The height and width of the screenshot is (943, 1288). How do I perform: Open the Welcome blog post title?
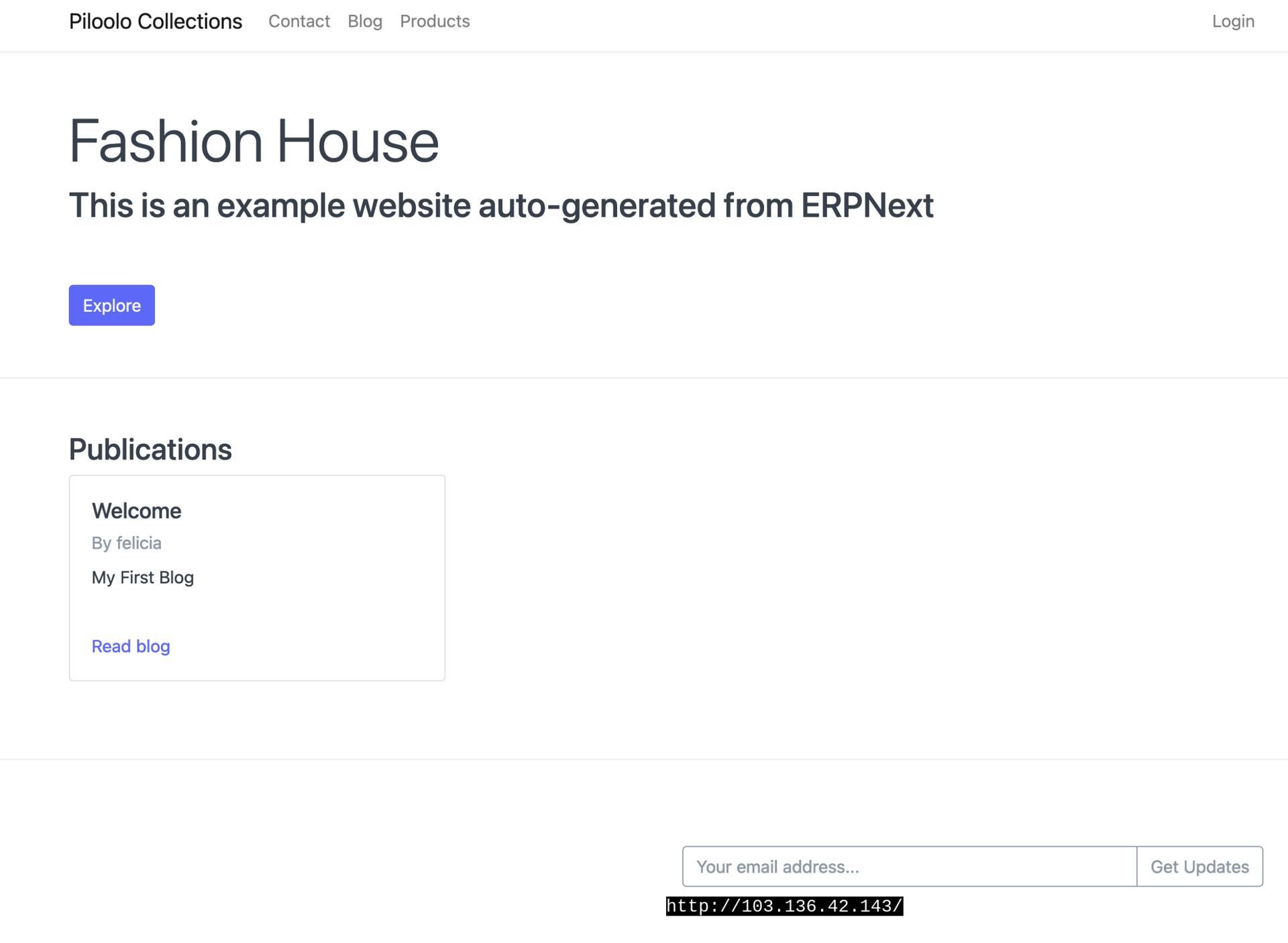[x=136, y=511]
